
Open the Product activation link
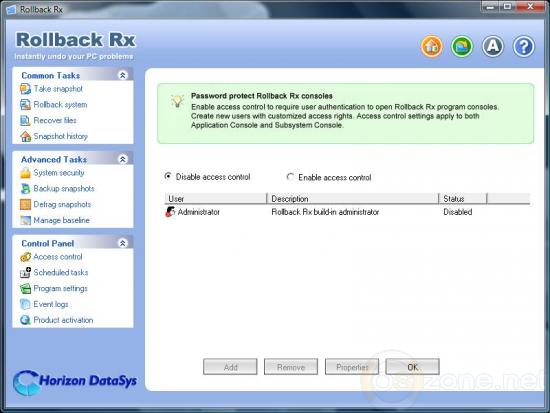(x=63, y=320)
